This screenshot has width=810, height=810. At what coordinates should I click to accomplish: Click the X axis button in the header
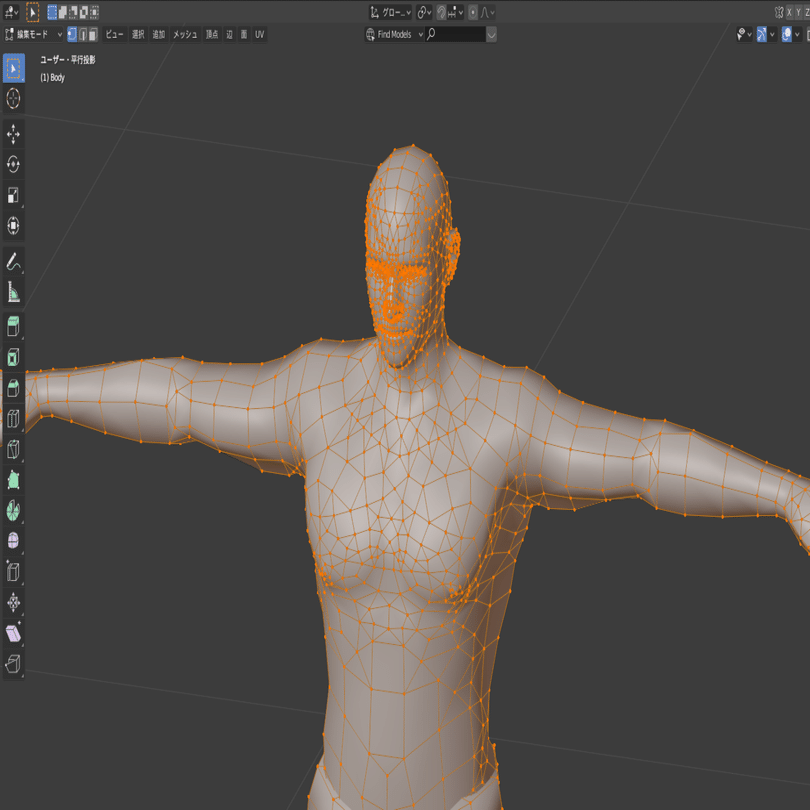(x=790, y=11)
